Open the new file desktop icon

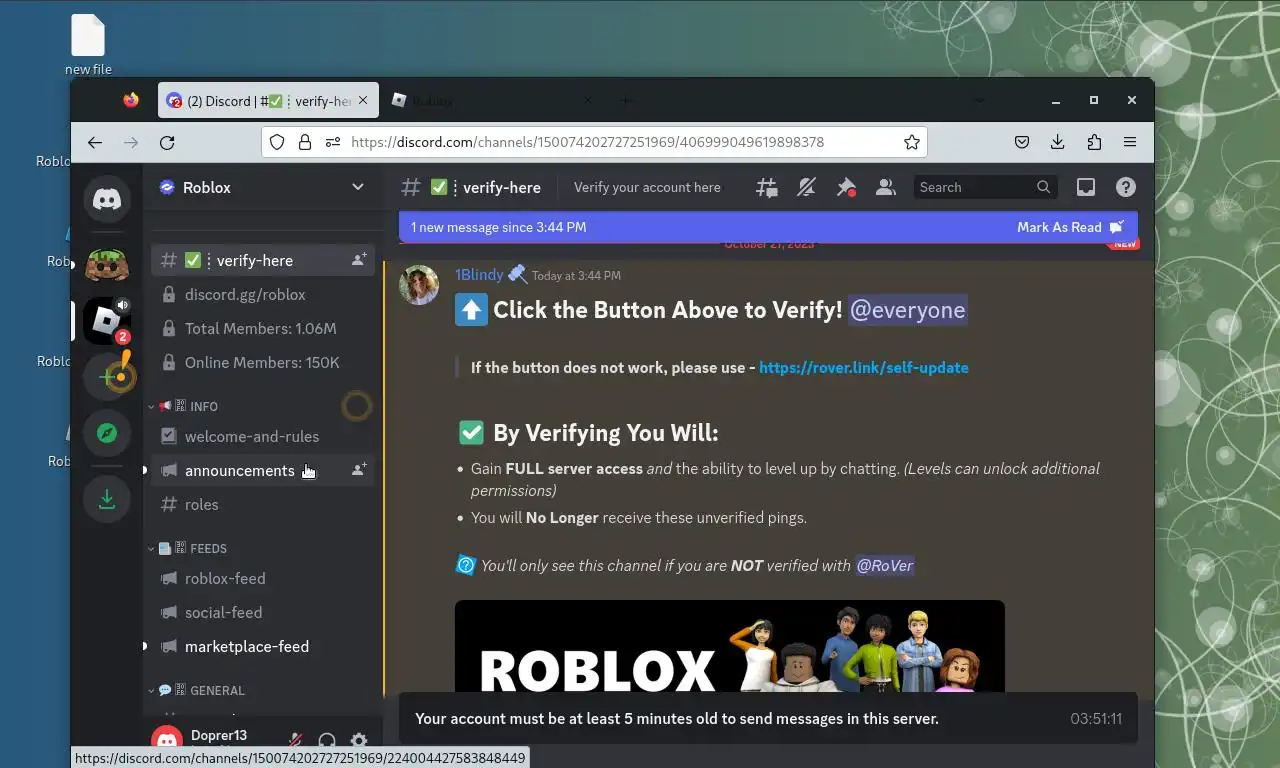[88, 45]
